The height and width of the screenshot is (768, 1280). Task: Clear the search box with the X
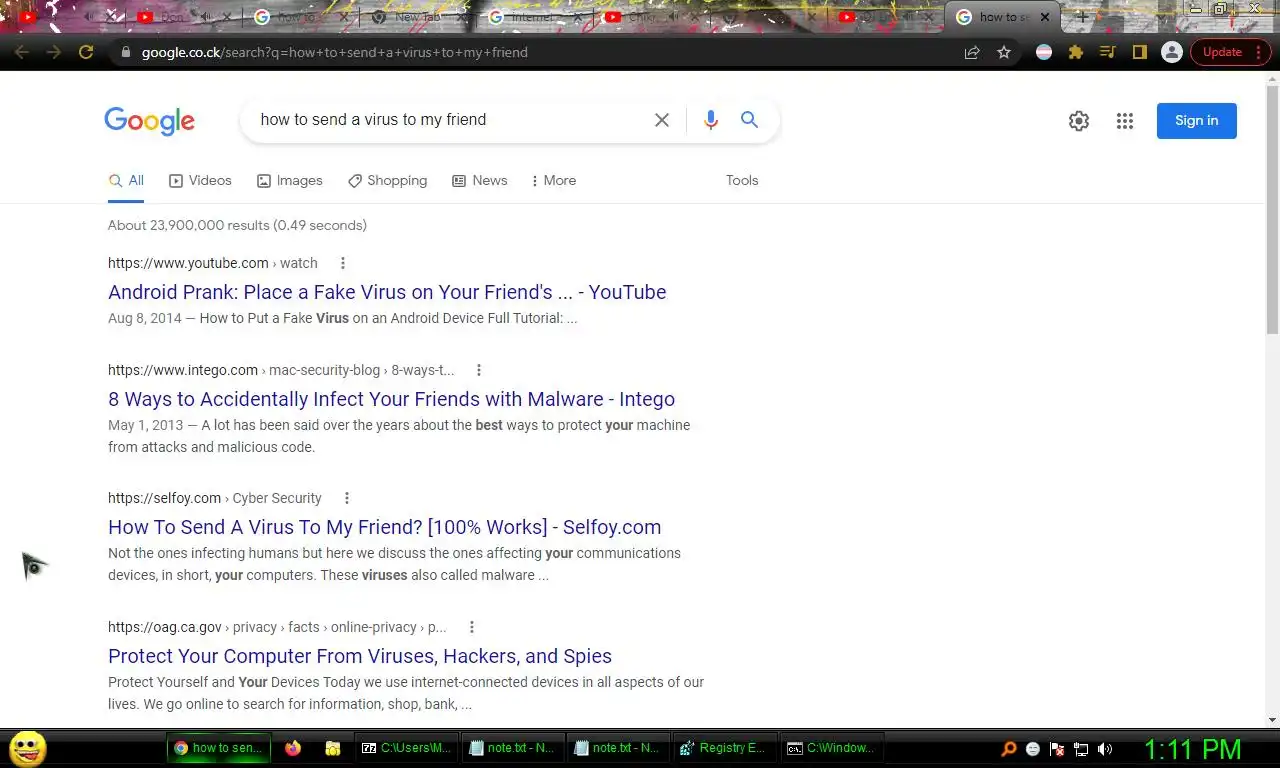(x=662, y=120)
